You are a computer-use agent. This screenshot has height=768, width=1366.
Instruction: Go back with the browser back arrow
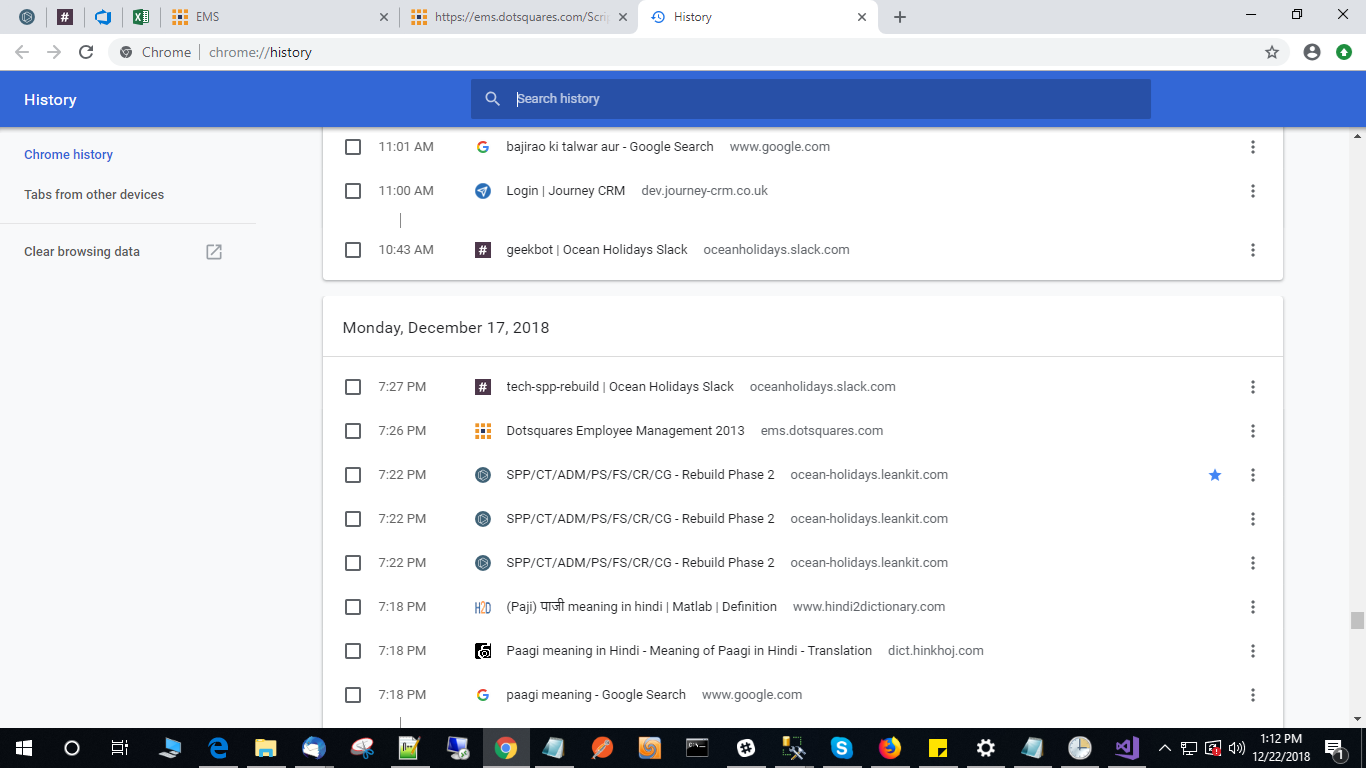click(22, 52)
